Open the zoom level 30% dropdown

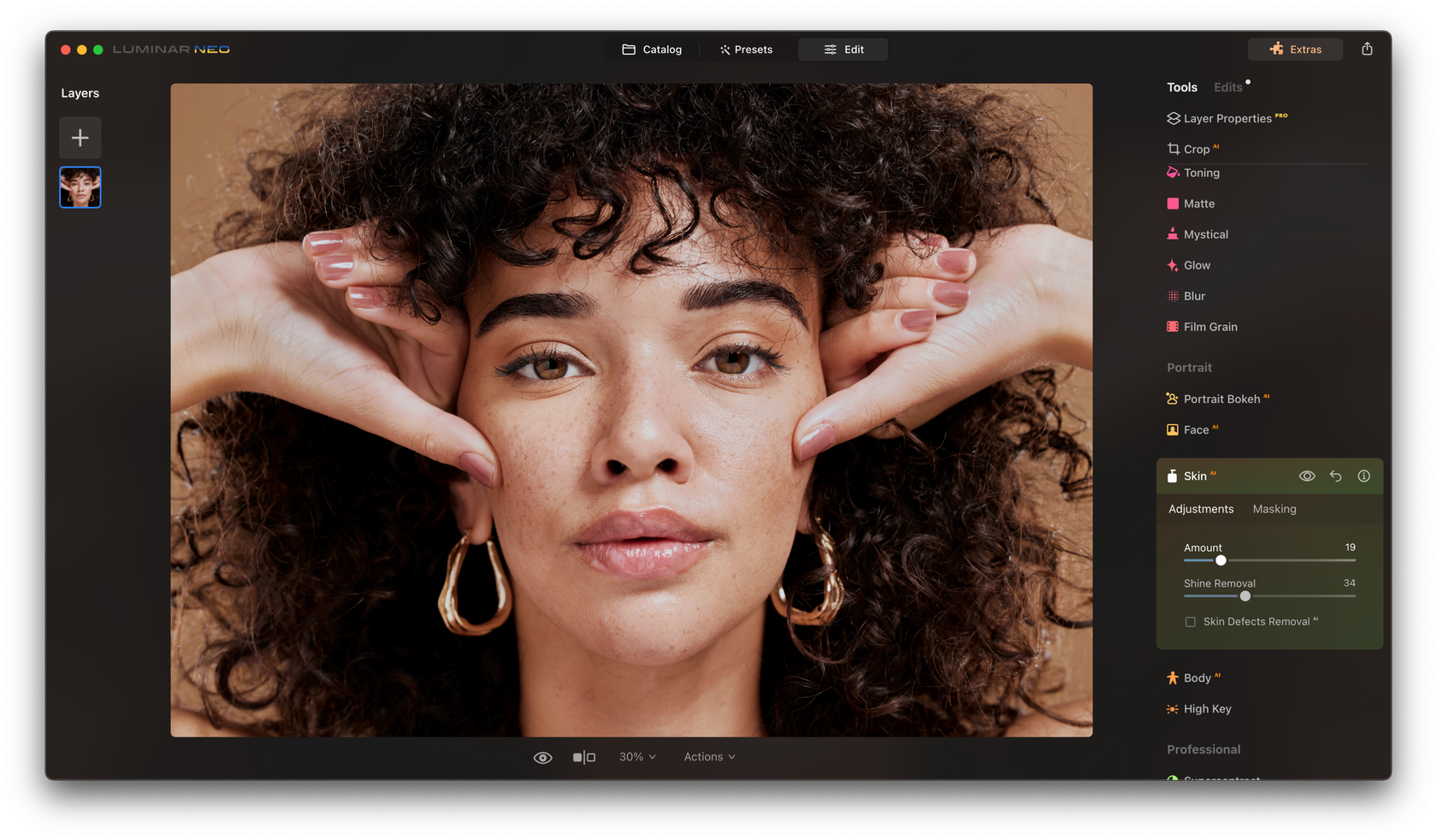[636, 756]
